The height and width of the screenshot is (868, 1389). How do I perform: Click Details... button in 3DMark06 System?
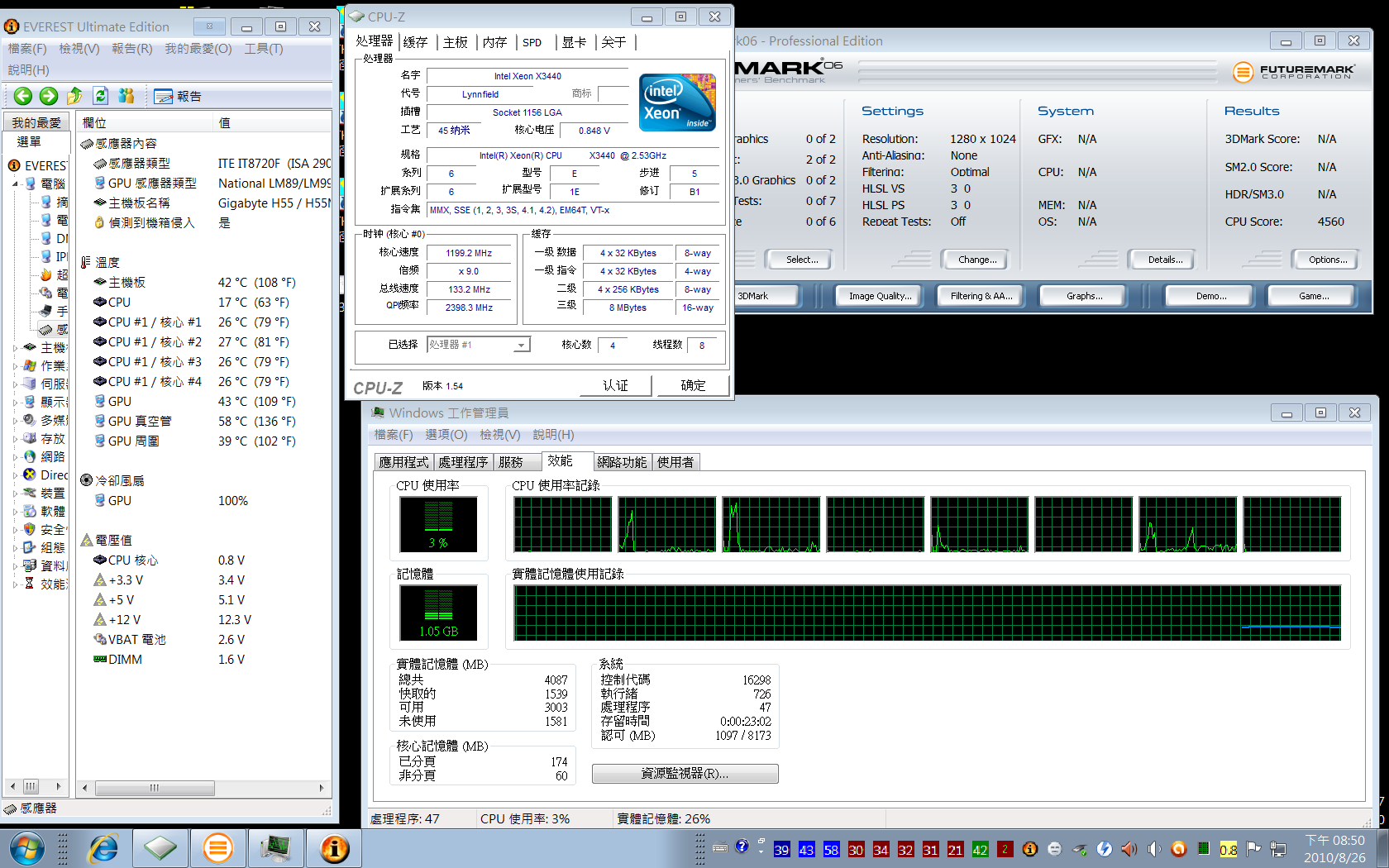click(1165, 260)
